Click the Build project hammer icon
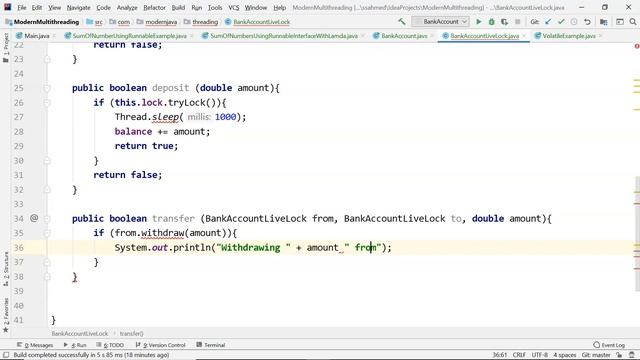Screen dimensions: 640x360 coord(402,22)
